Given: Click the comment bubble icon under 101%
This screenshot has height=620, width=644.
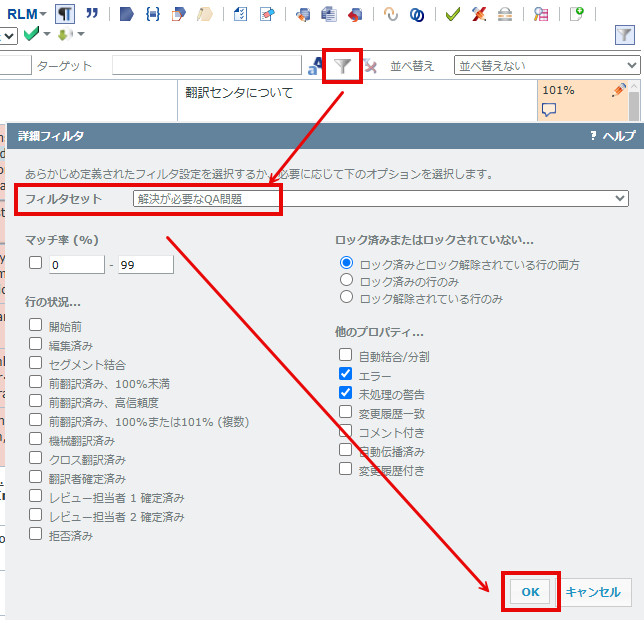Looking at the screenshot, I should click(549, 109).
